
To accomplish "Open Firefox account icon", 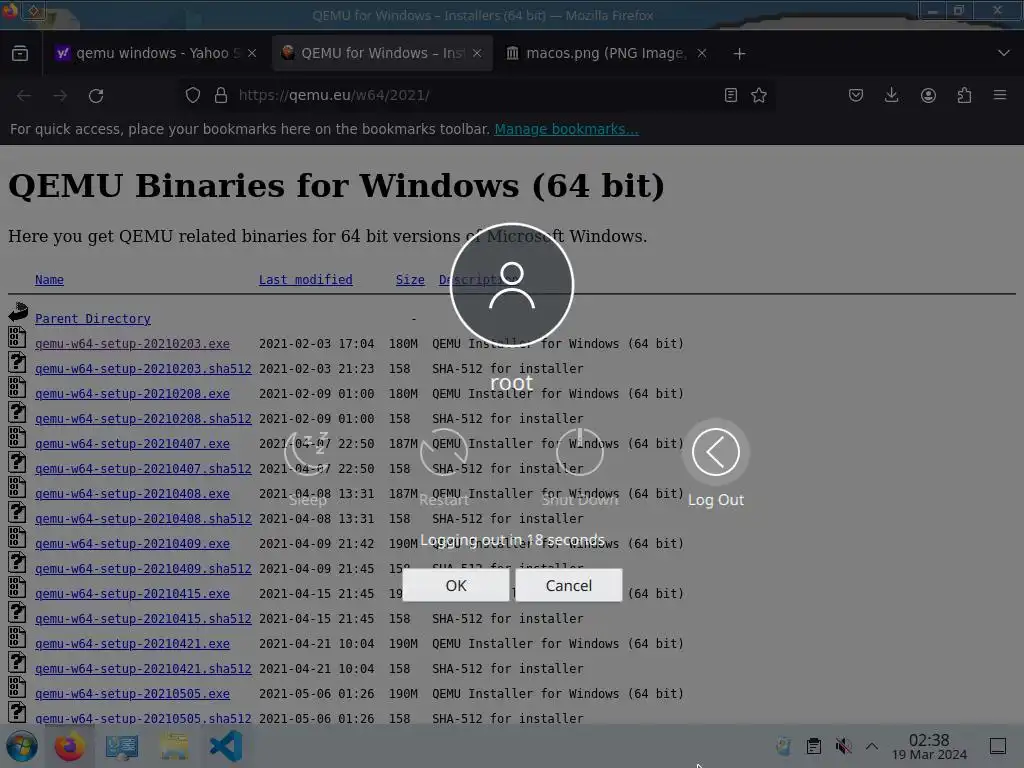I will pyautogui.click(x=928, y=95).
